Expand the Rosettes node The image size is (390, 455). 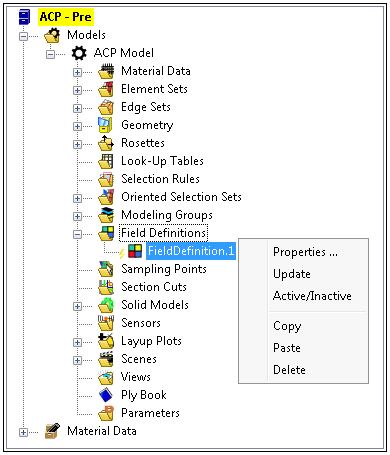(x=78, y=144)
